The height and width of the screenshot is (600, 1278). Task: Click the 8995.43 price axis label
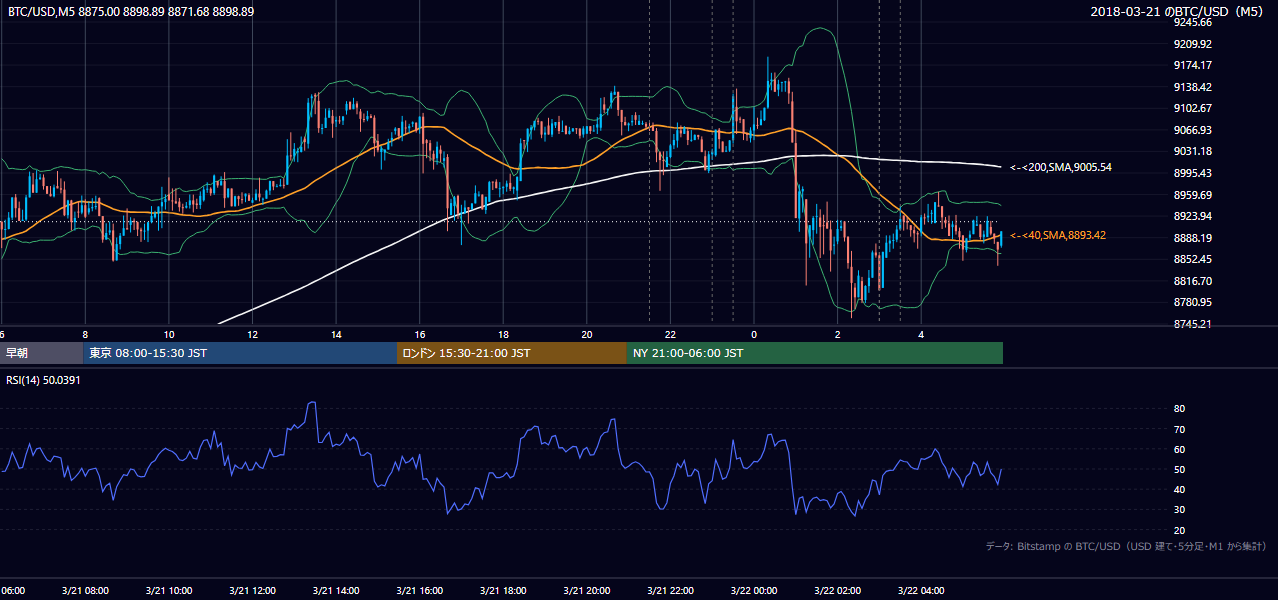point(1193,173)
